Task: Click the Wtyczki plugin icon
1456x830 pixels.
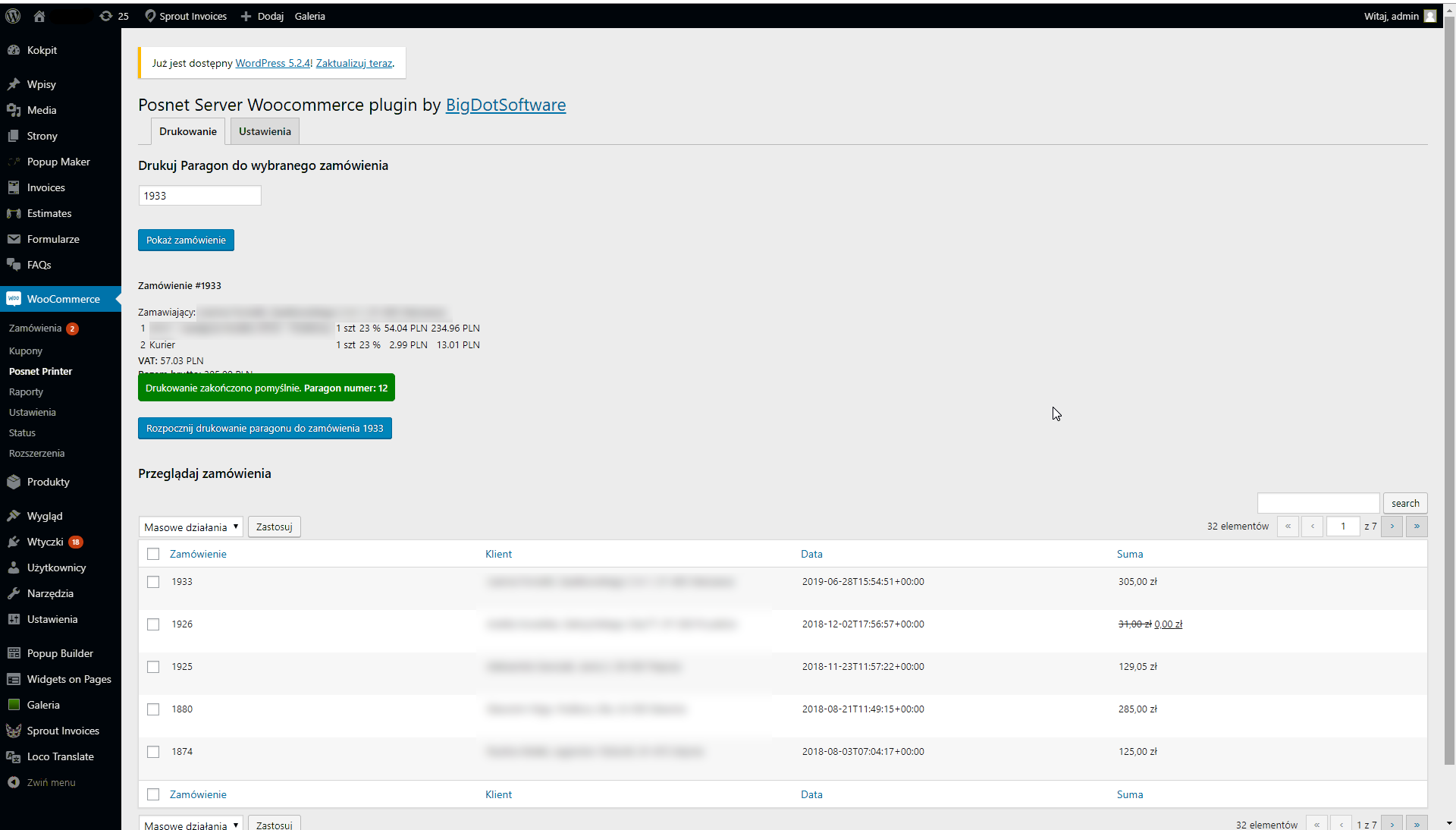Action: pyautogui.click(x=14, y=542)
